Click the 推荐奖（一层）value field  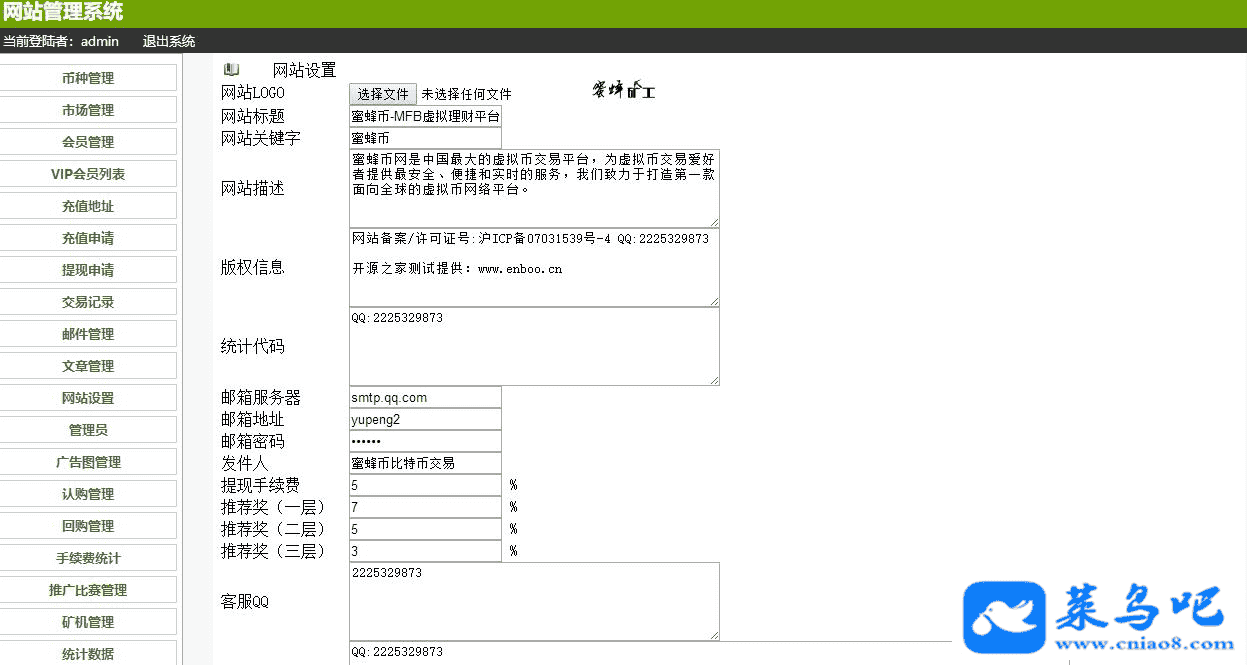[425, 507]
